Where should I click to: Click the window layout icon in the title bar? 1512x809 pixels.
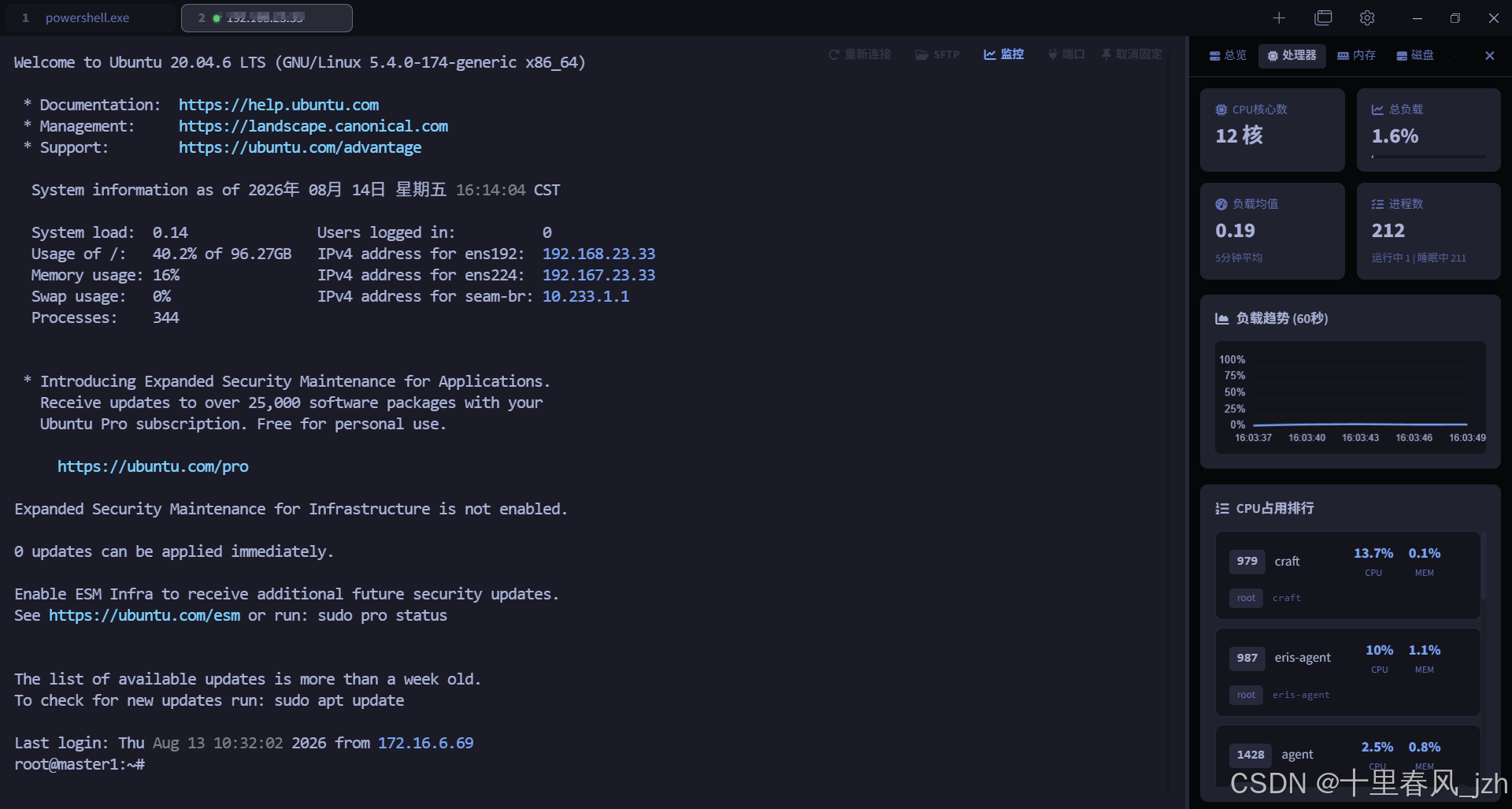click(1324, 17)
